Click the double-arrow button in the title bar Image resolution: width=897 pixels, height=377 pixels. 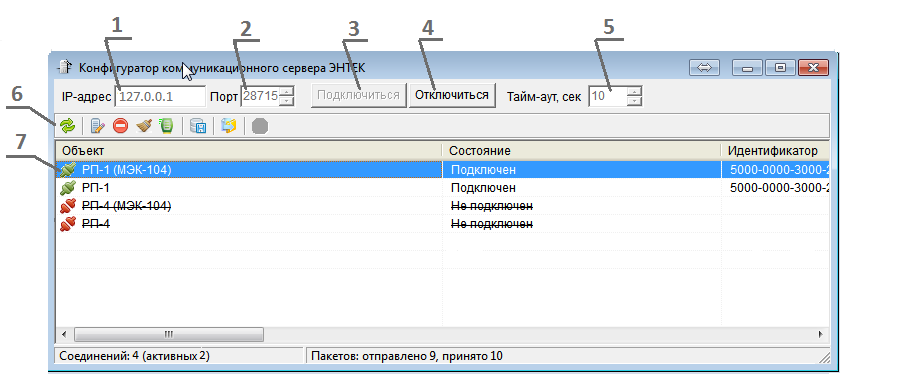point(704,68)
